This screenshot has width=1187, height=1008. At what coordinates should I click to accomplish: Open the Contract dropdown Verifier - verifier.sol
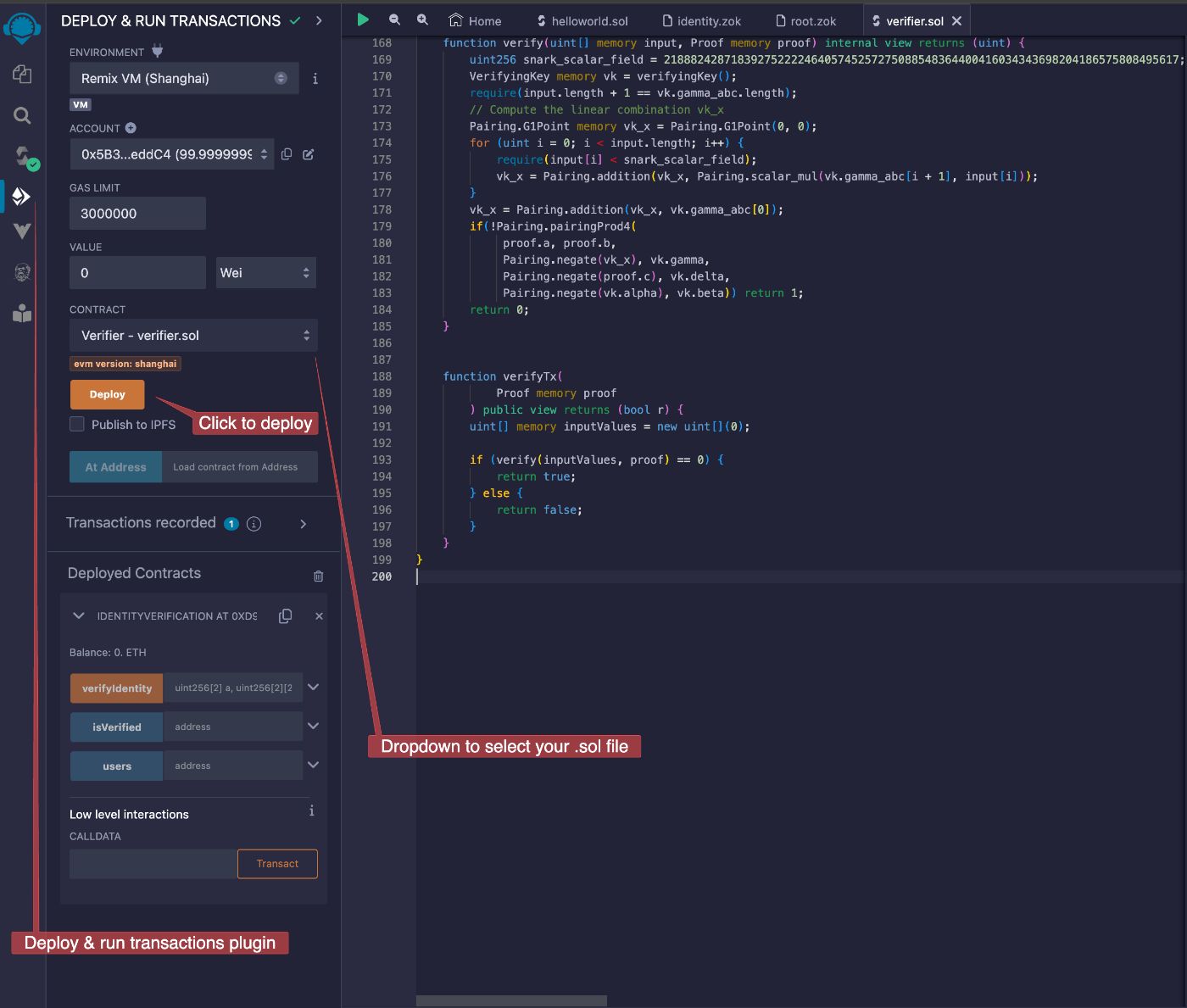point(193,336)
